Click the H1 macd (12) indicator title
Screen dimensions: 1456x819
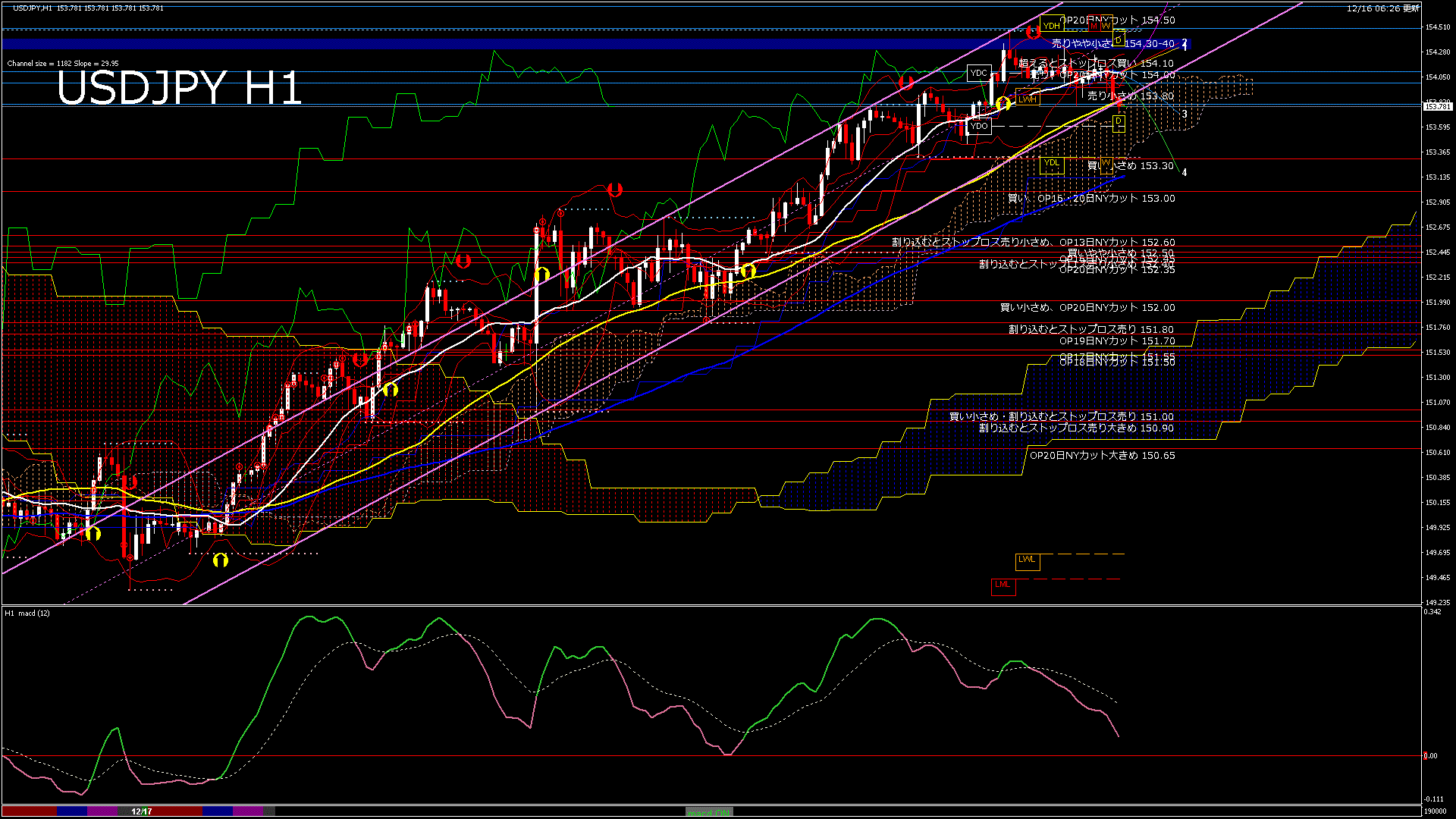[27, 613]
